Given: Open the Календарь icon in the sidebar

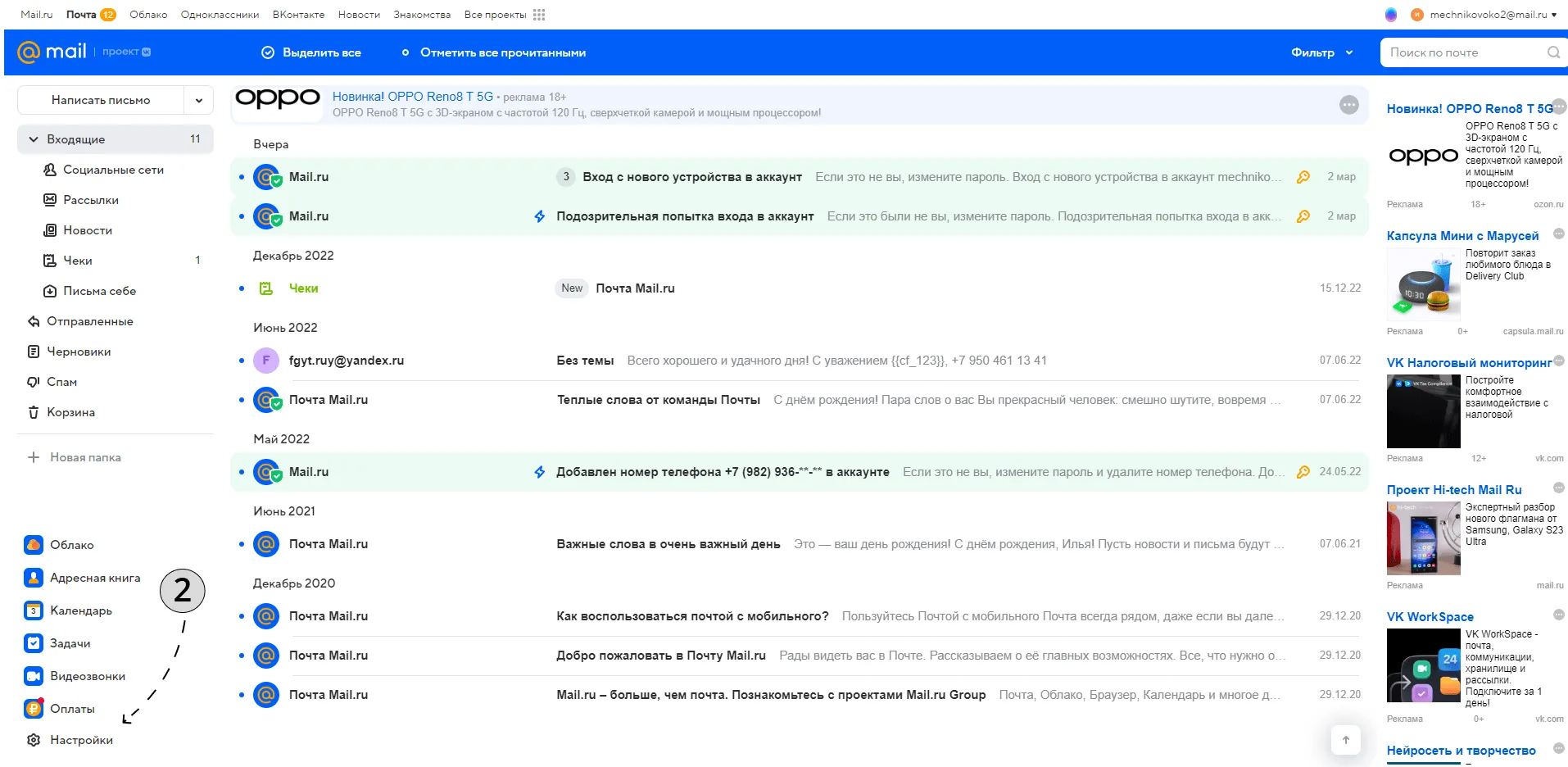Looking at the screenshot, I should click(x=34, y=610).
